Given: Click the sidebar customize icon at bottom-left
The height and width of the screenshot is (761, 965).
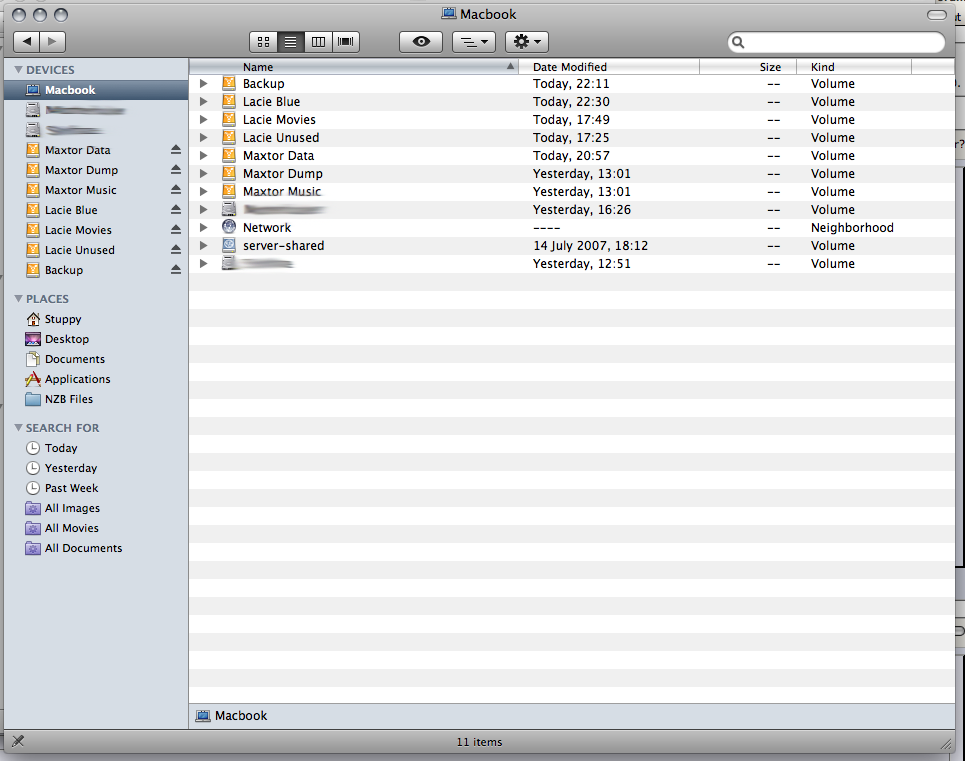Looking at the screenshot, I should 18,741.
